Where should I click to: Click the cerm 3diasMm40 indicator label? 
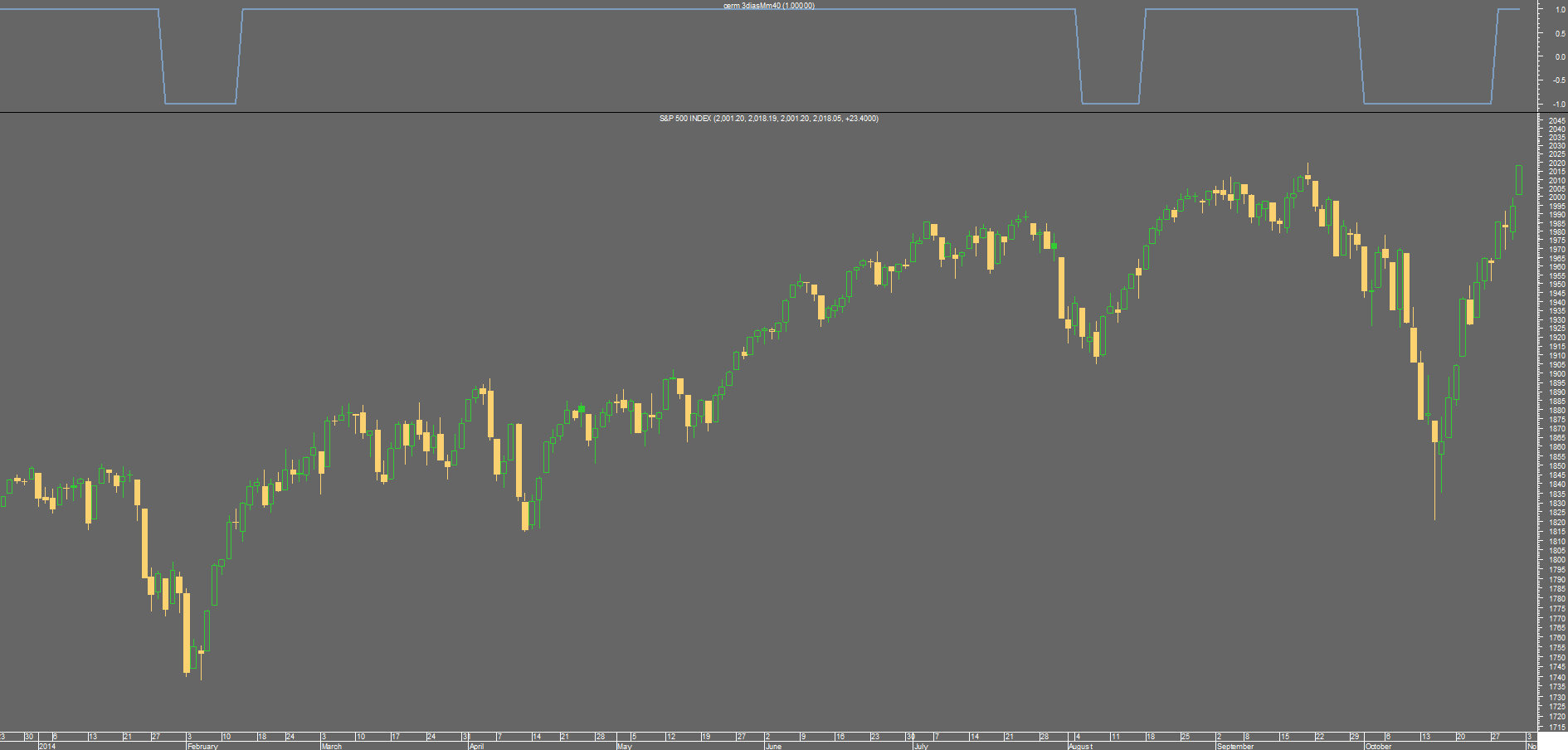[x=769, y=6]
